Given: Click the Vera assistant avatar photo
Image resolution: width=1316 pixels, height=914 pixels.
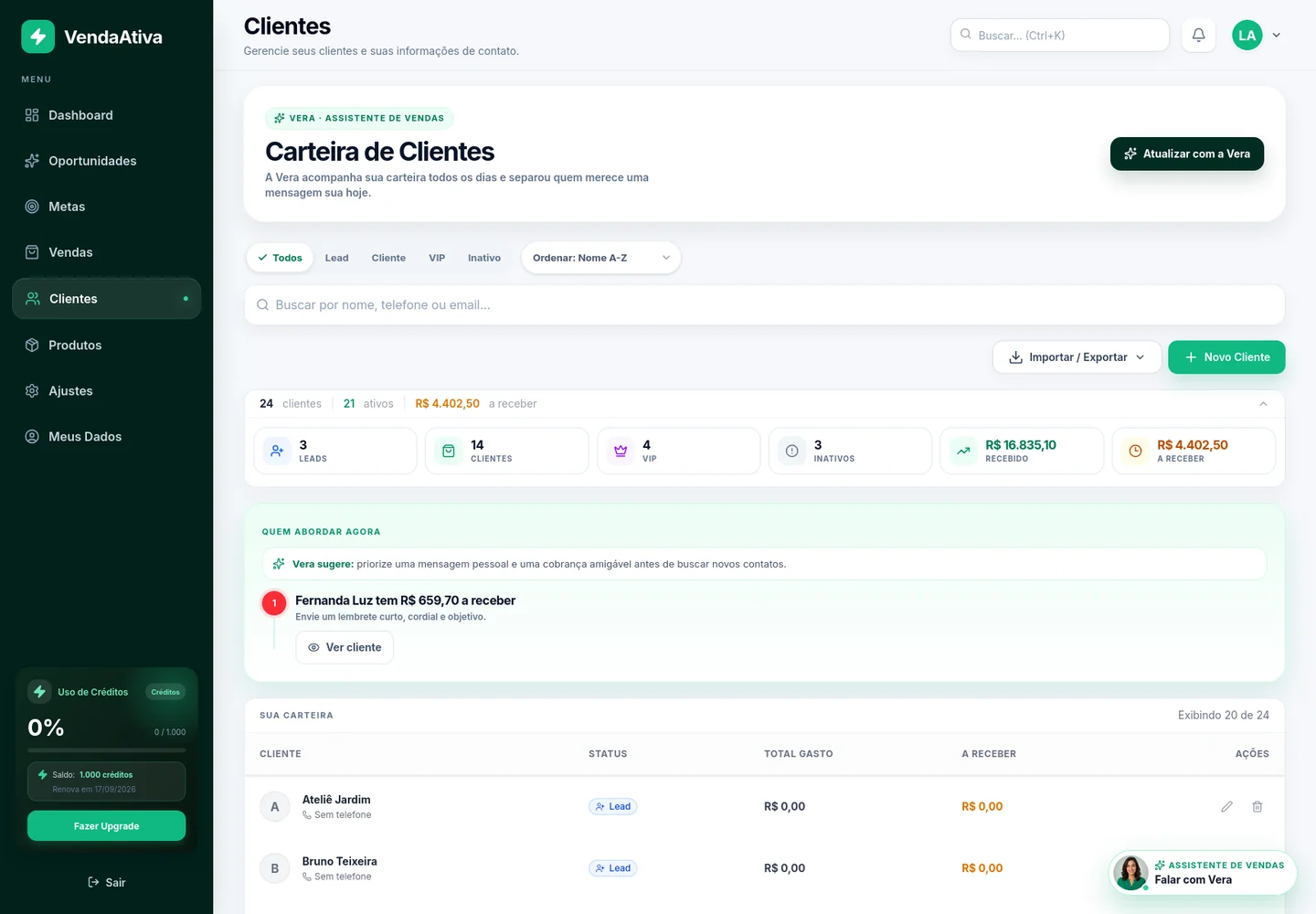Looking at the screenshot, I should point(1130,872).
